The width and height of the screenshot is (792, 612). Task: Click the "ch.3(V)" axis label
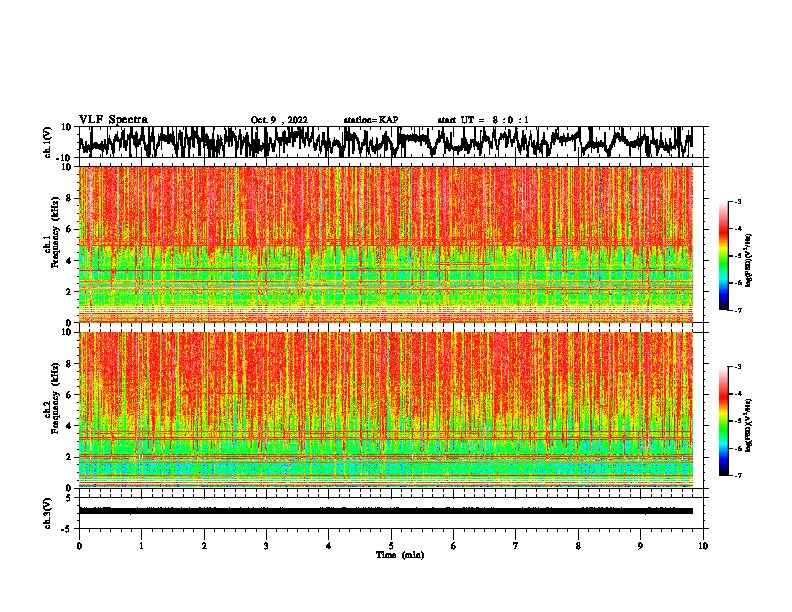pyautogui.click(x=48, y=513)
